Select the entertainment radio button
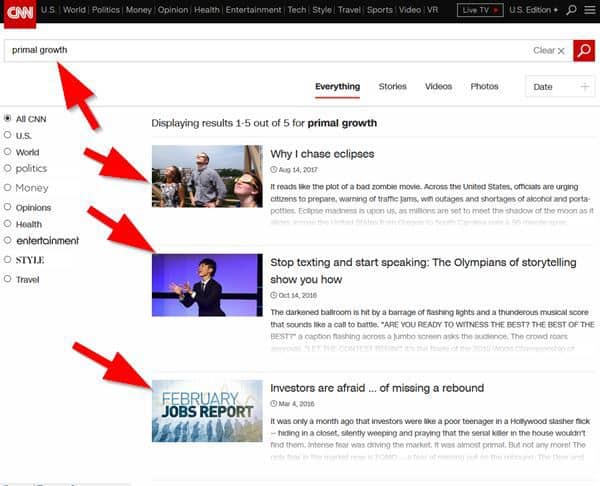 click(7, 240)
